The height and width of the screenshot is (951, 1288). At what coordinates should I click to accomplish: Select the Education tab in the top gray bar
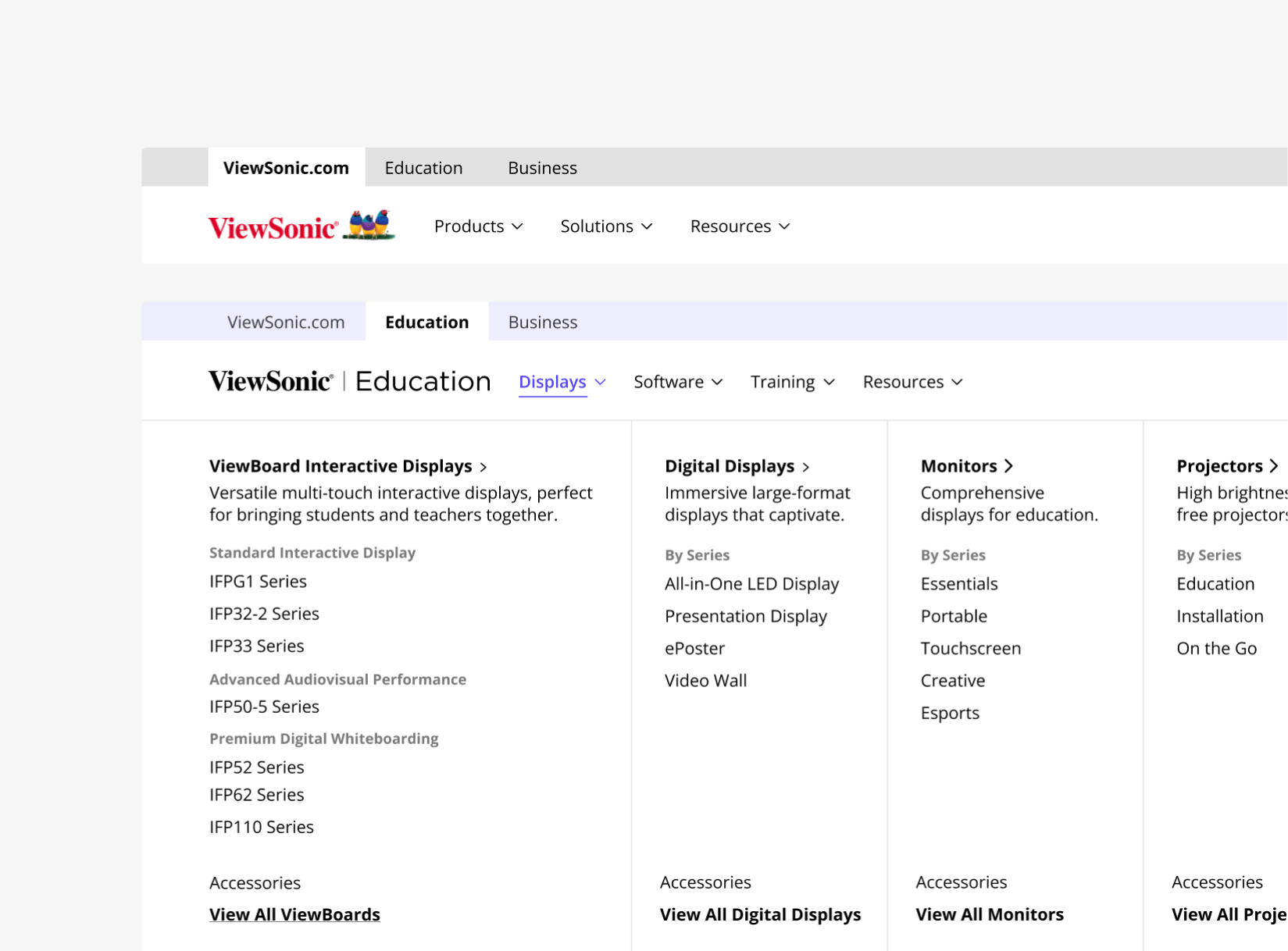(x=423, y=168)
